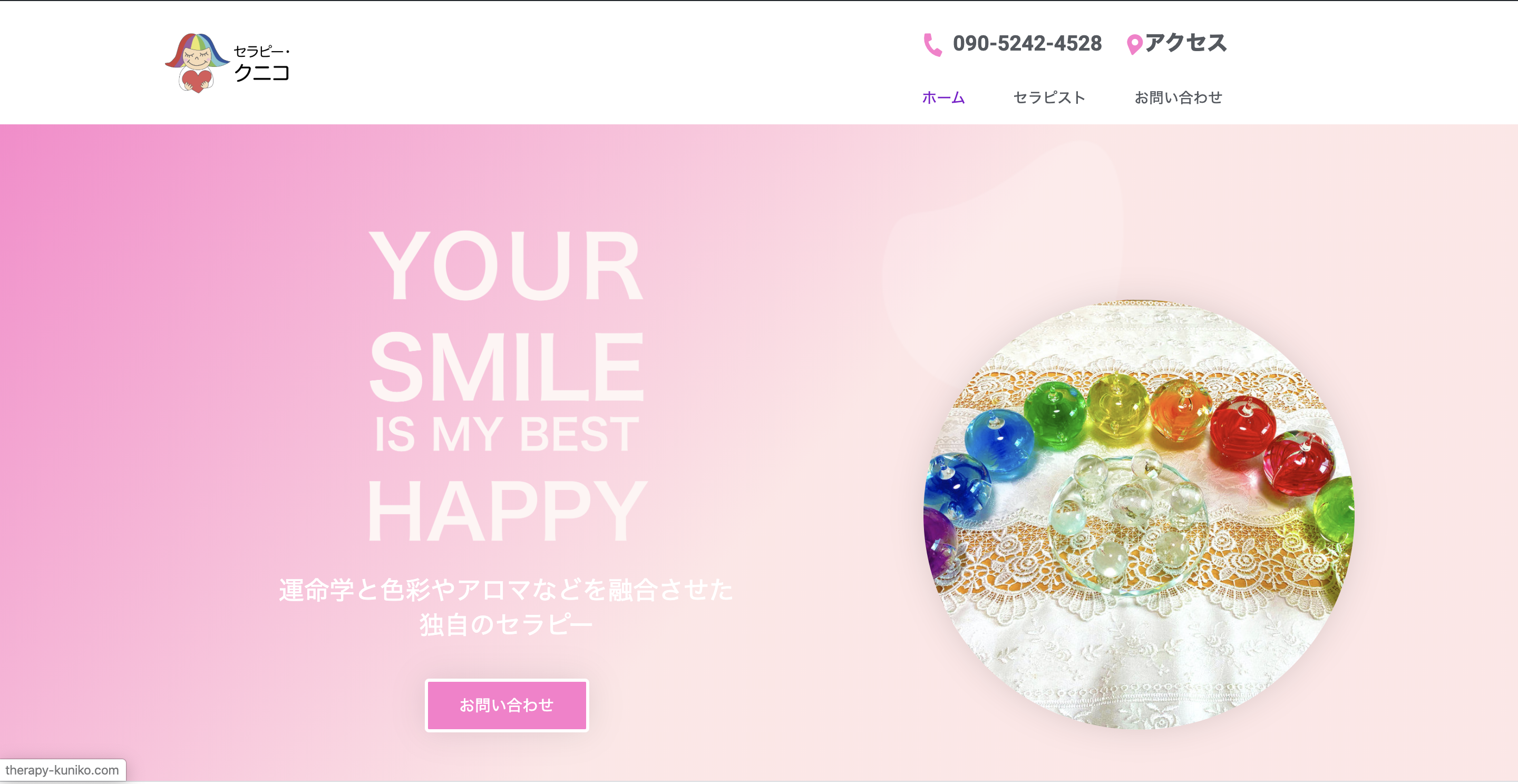Click the rainbow-haired mascot logo image

pos(197,63)
